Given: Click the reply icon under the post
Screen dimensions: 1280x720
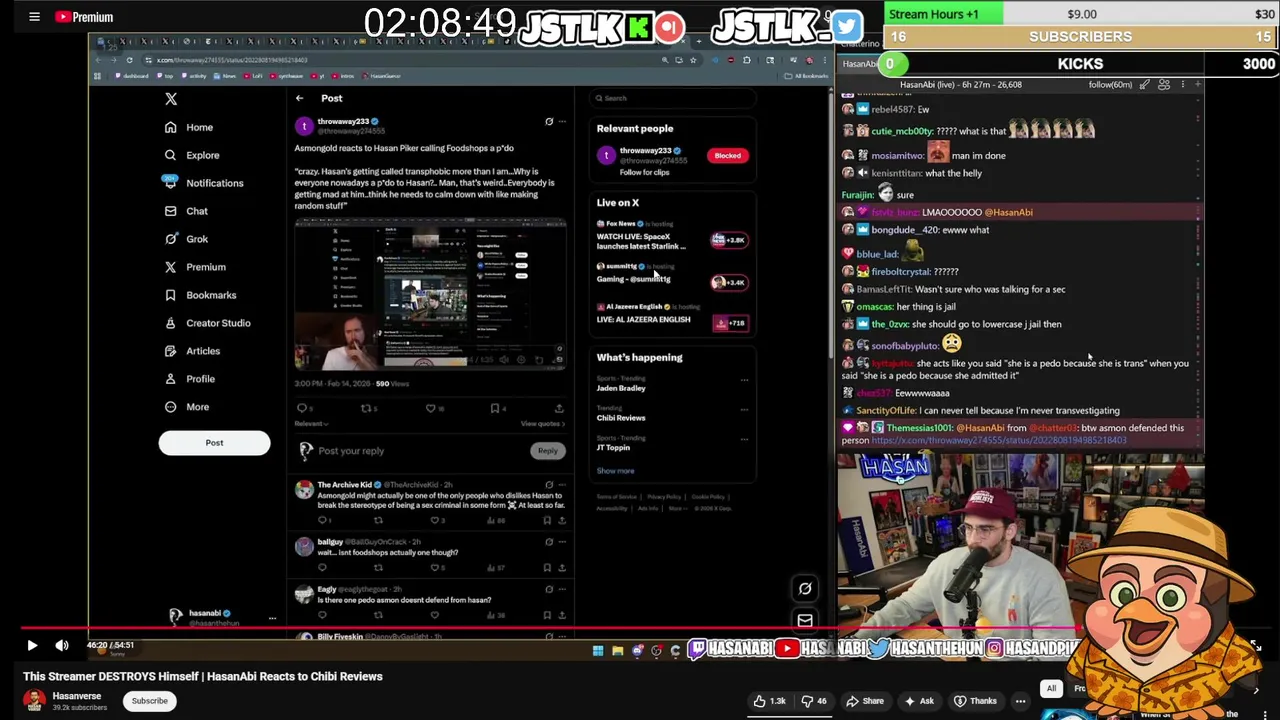Looking at the screenshot, I should tap(303, 408).
